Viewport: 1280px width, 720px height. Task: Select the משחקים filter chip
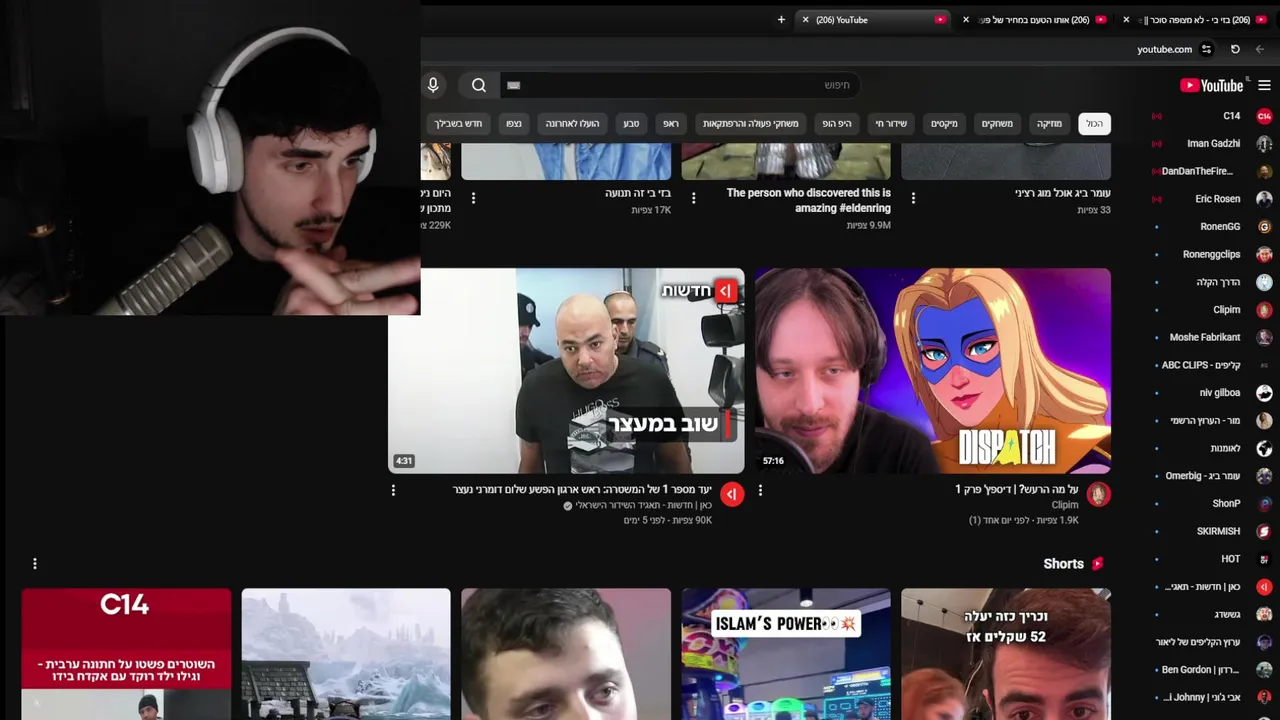pos(997,124)
